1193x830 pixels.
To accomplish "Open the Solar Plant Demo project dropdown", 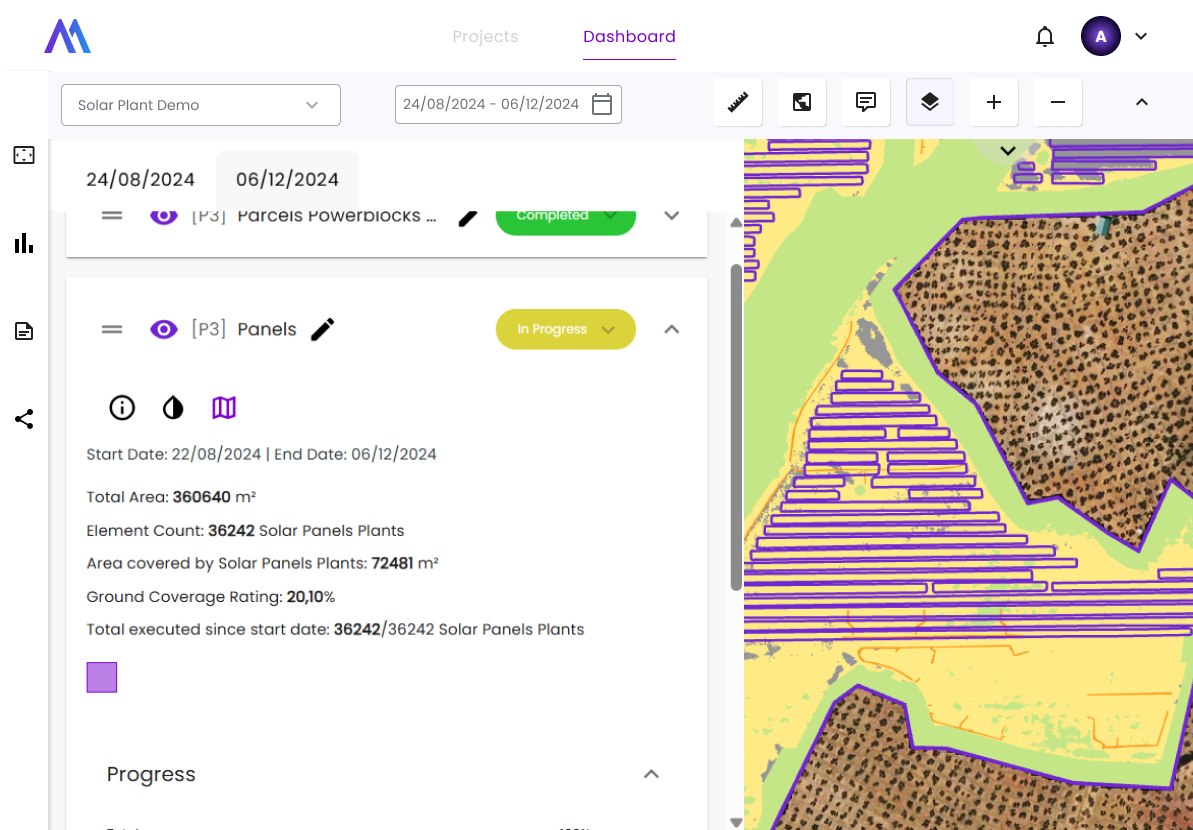I will [201, 105].
